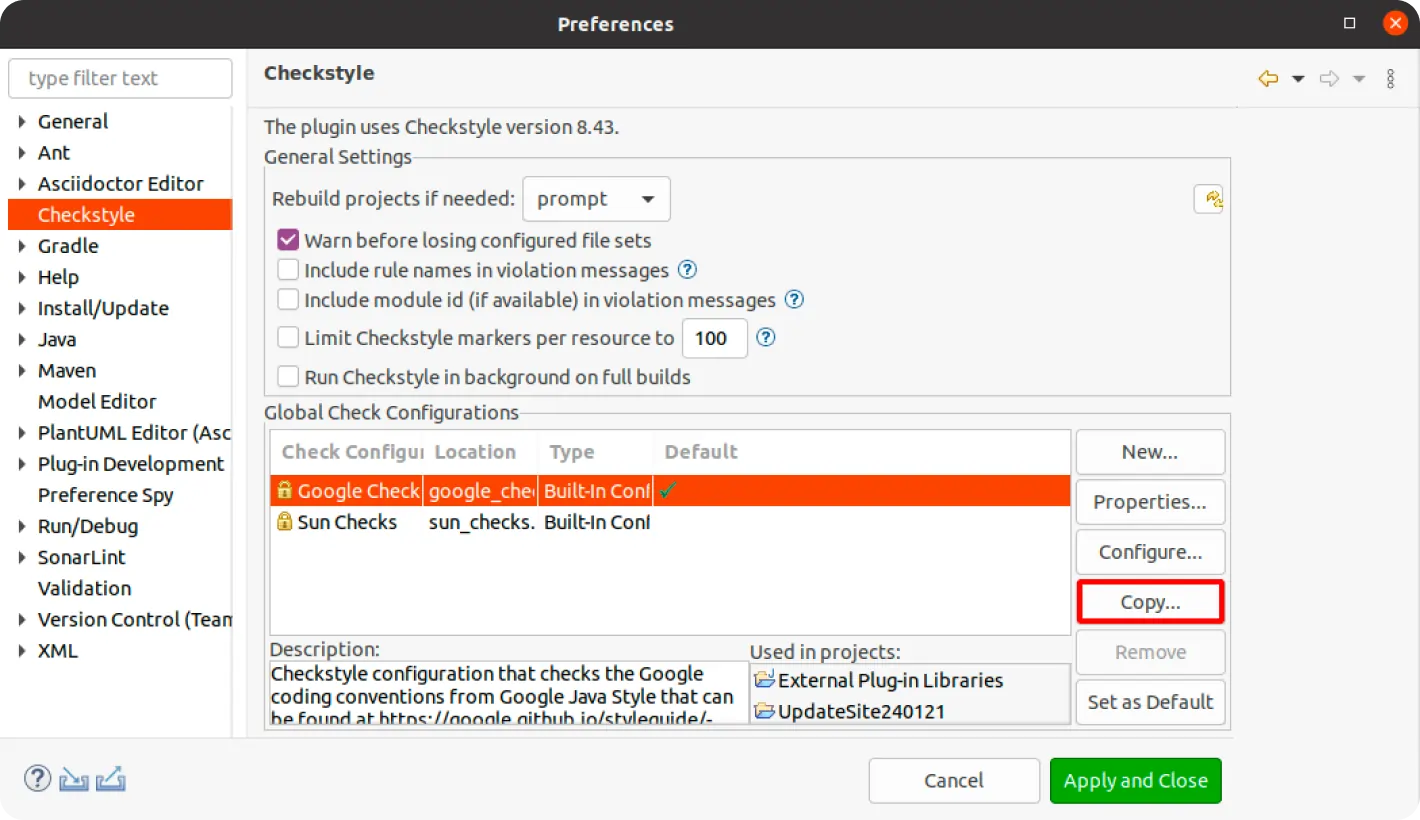
Task: Open the three-dot view menu icon
Action: (1390, 79)
